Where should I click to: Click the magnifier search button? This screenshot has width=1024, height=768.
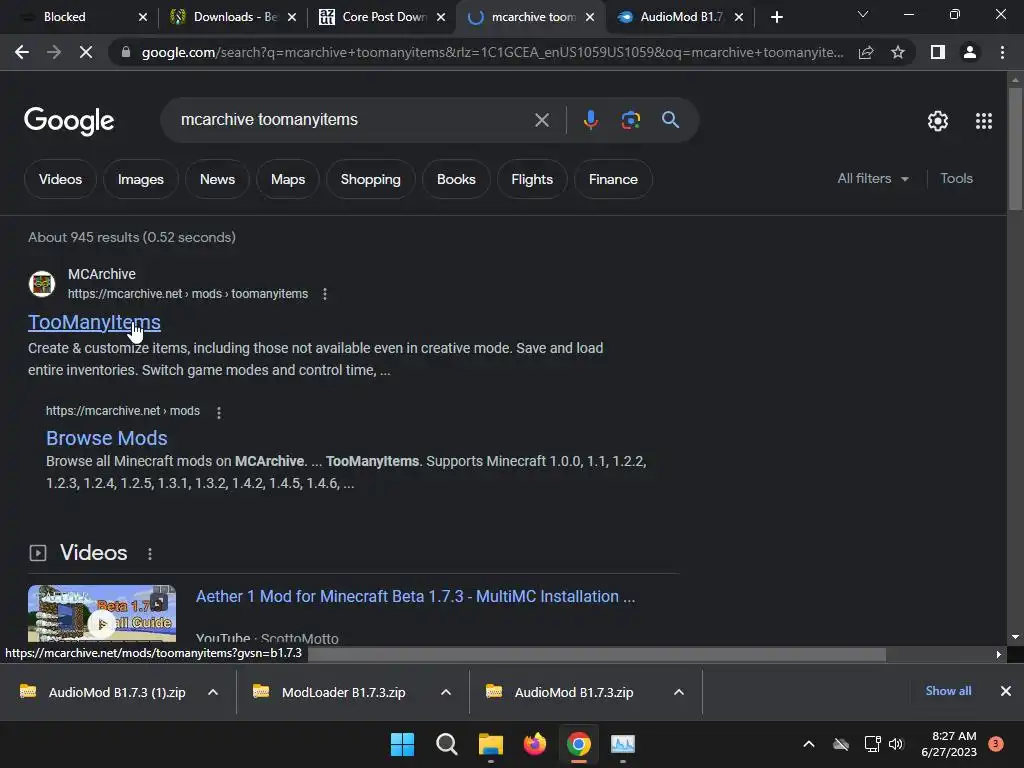[670, 120]
